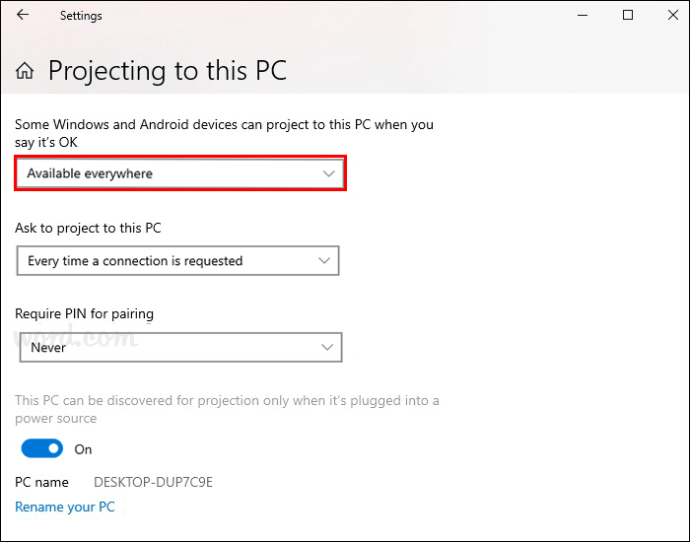Click the Projecting to this PC heading

pos(167,71)
